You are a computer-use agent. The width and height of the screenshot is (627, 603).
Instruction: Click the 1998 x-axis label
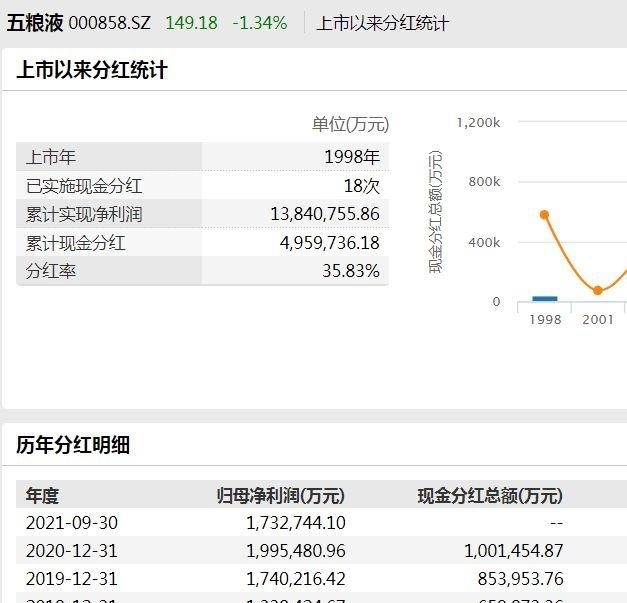(x=545, y=320)
